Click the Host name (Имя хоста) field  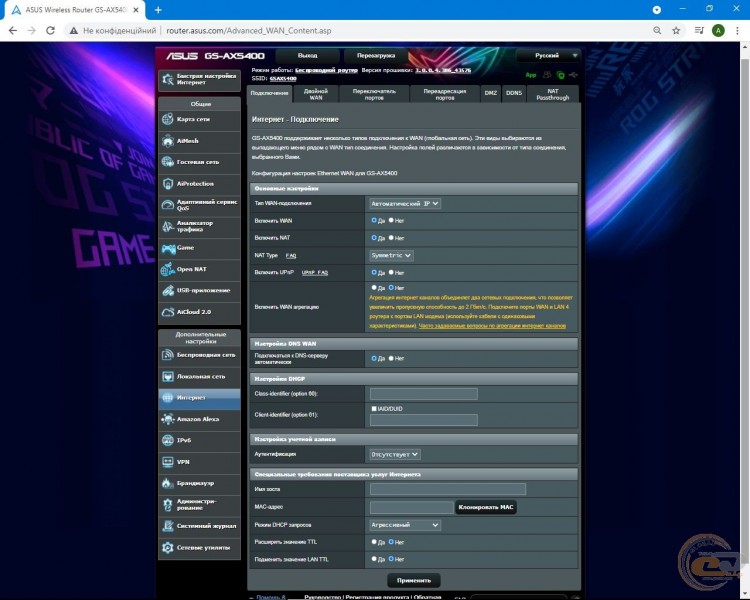click(x=448, y=489)
